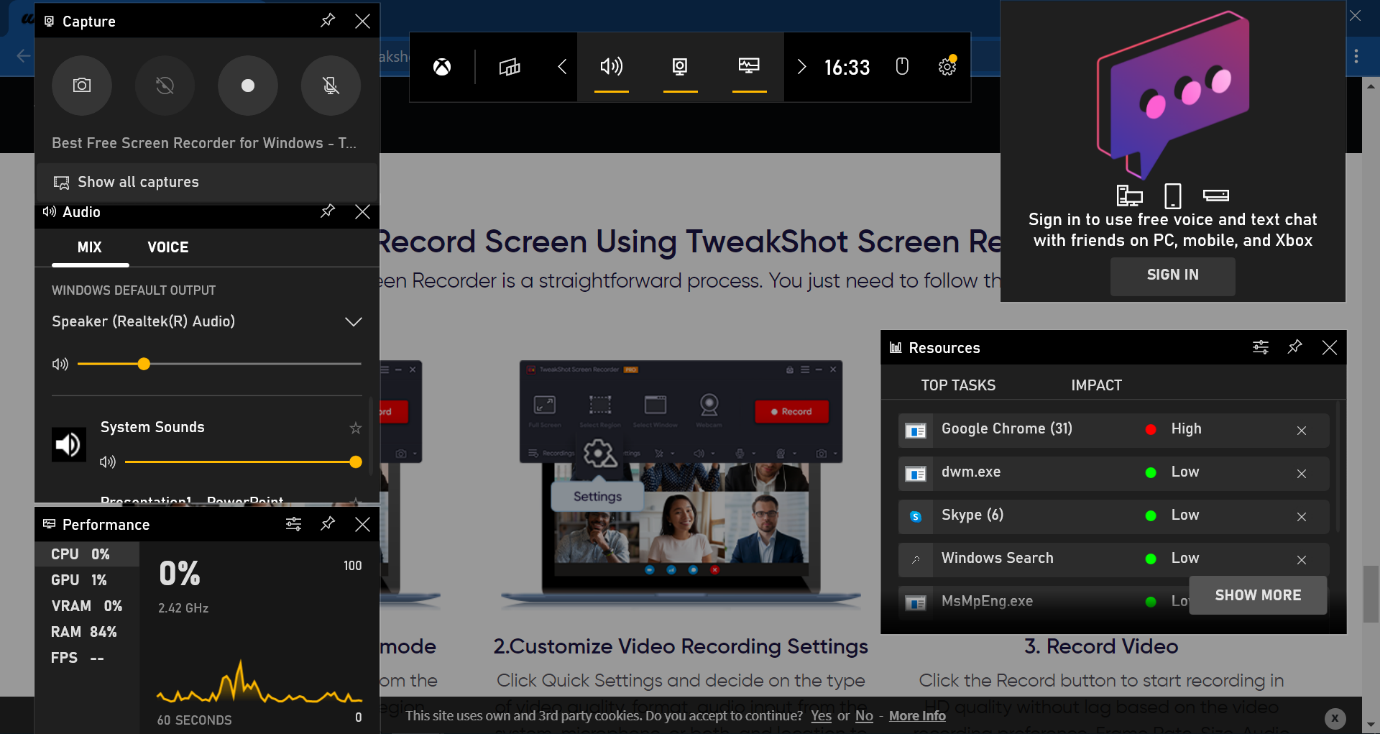Select the dwm.exe row
1380x734 pixels.
click(x=1113, y=472)
